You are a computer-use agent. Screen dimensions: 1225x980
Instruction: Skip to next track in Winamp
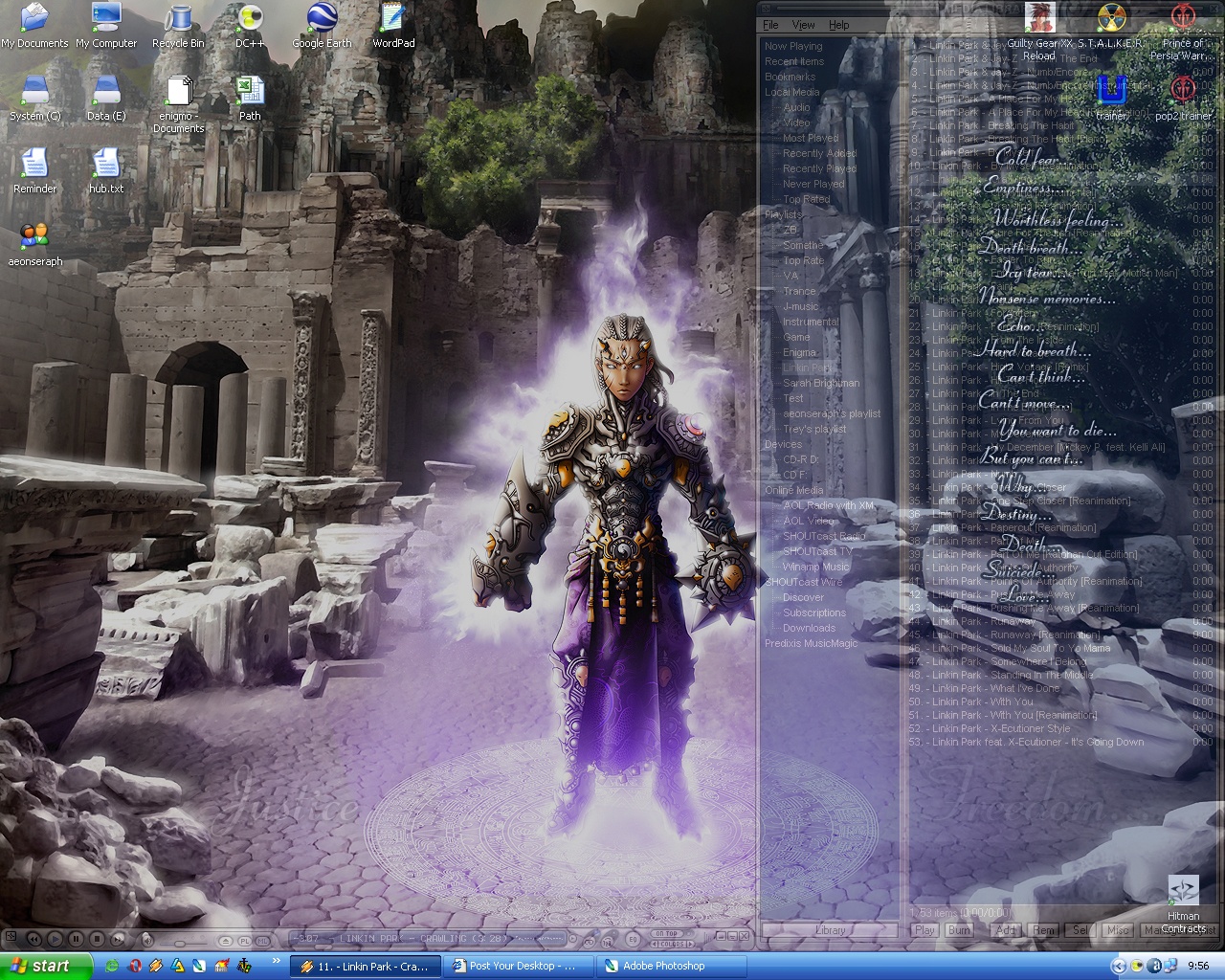[117, 940]
